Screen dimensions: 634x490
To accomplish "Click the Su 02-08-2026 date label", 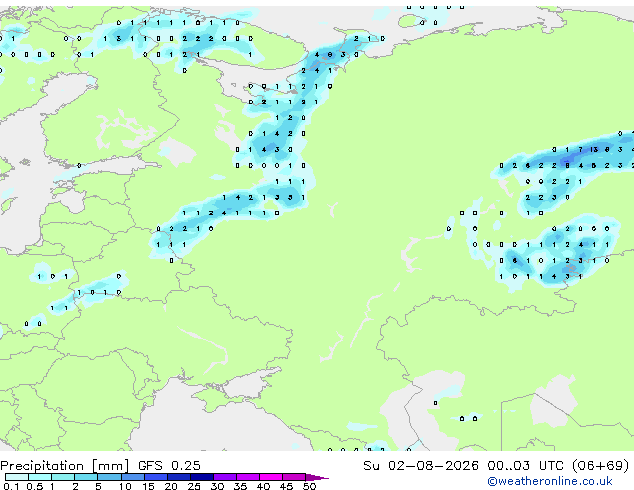I will (x=421, y=465).
